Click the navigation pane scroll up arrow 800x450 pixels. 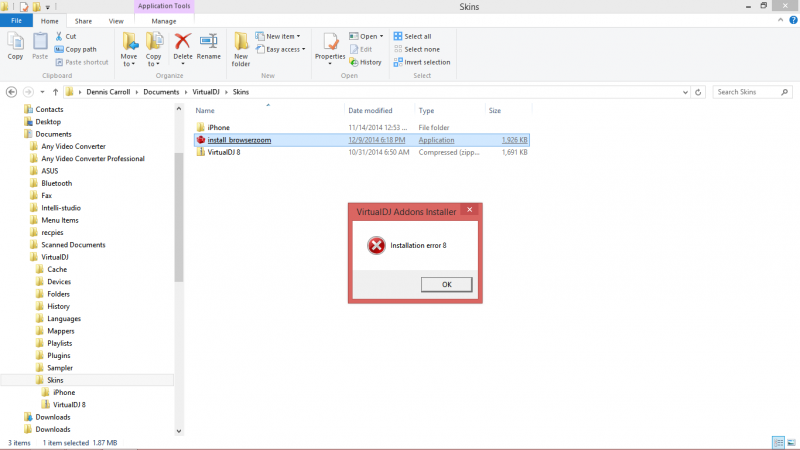tap(179, 109)
